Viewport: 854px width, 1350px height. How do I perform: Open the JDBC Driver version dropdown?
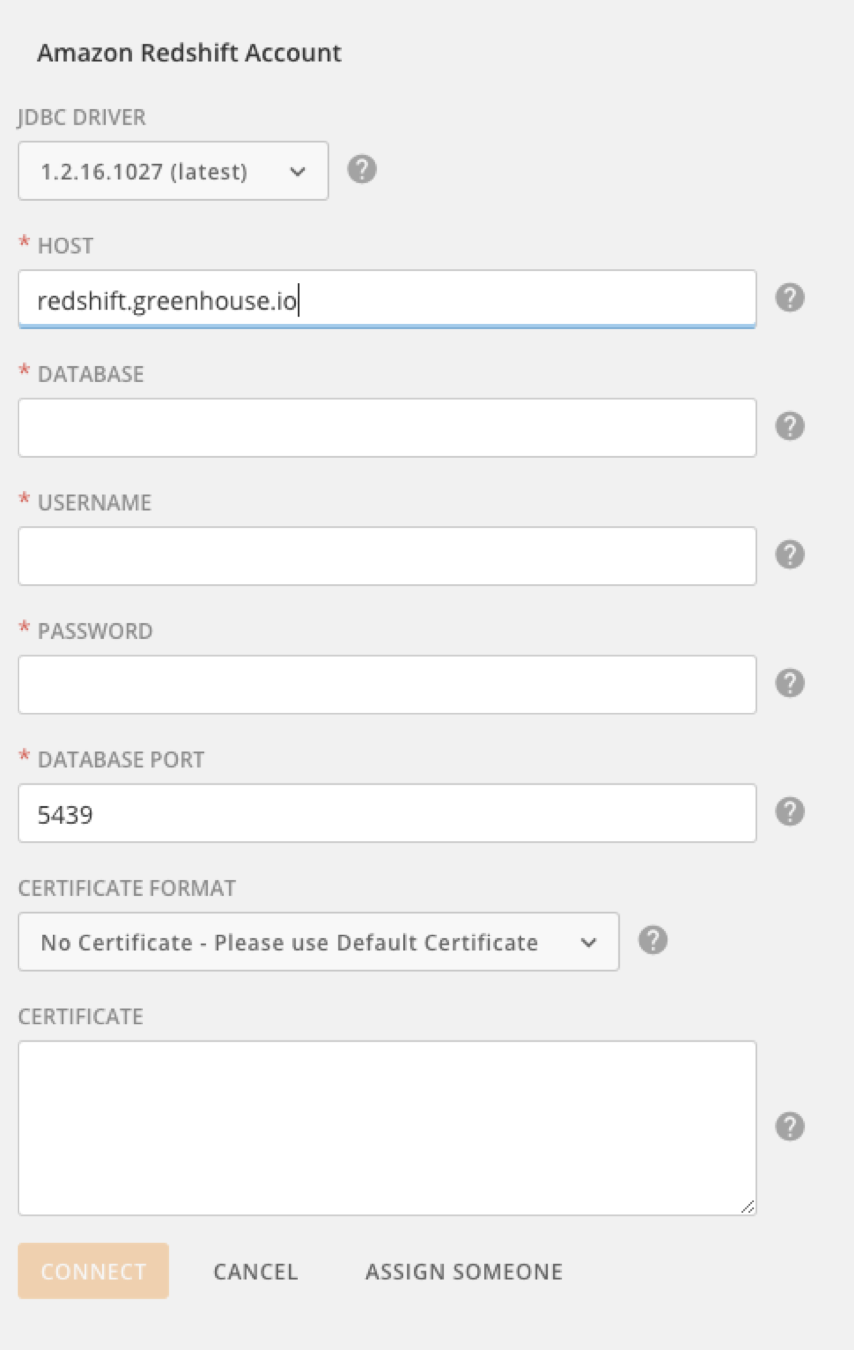173,171
